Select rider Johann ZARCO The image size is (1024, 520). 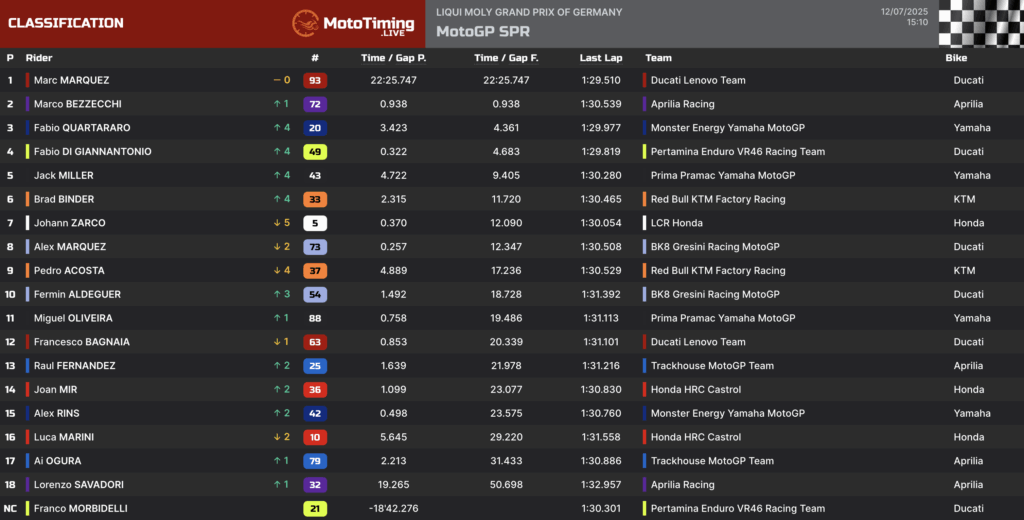tap(70, 223)
